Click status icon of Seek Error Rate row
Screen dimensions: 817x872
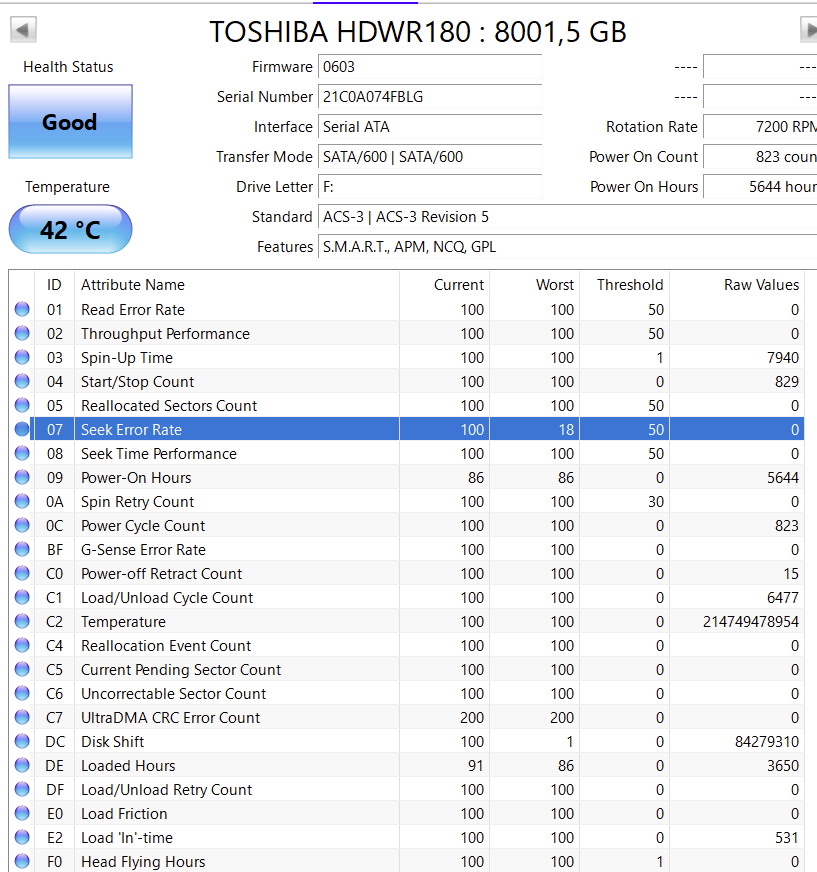pyautogui.click(x=22, y=429)
